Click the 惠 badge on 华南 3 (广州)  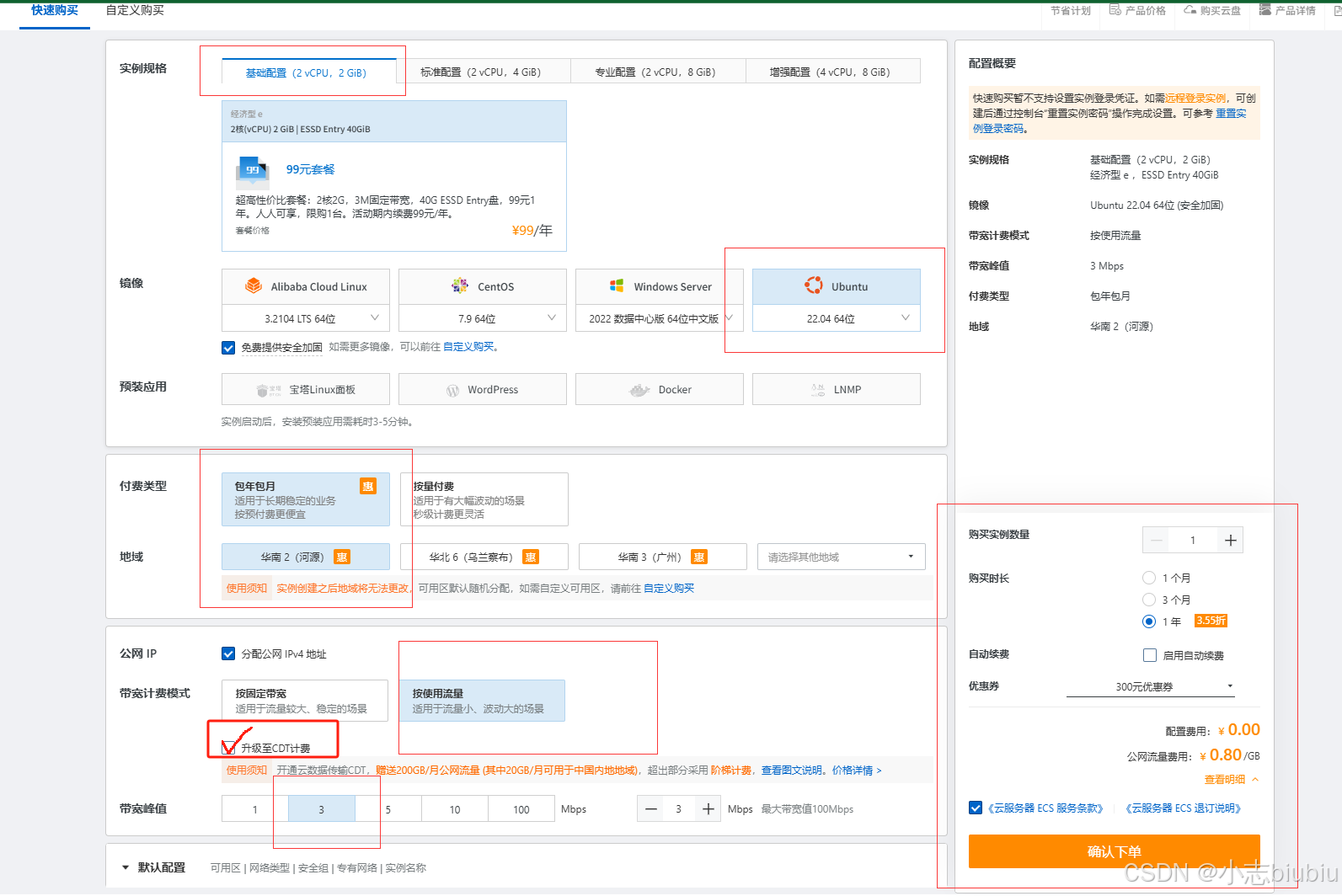[699, 557]
